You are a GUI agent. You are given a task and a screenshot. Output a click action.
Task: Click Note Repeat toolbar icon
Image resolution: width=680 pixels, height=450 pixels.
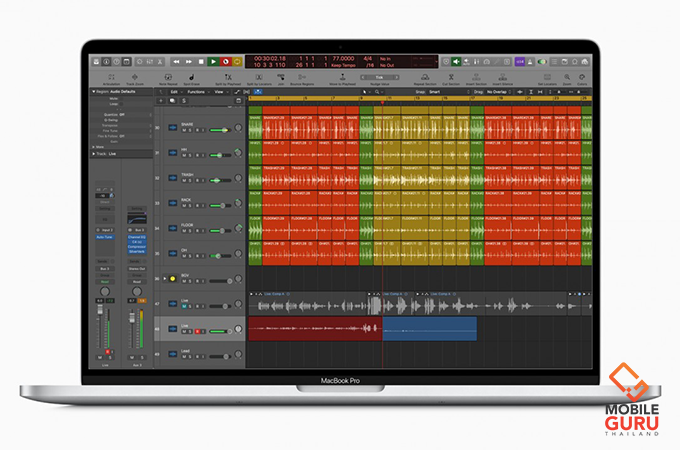(x=168, y=77)
